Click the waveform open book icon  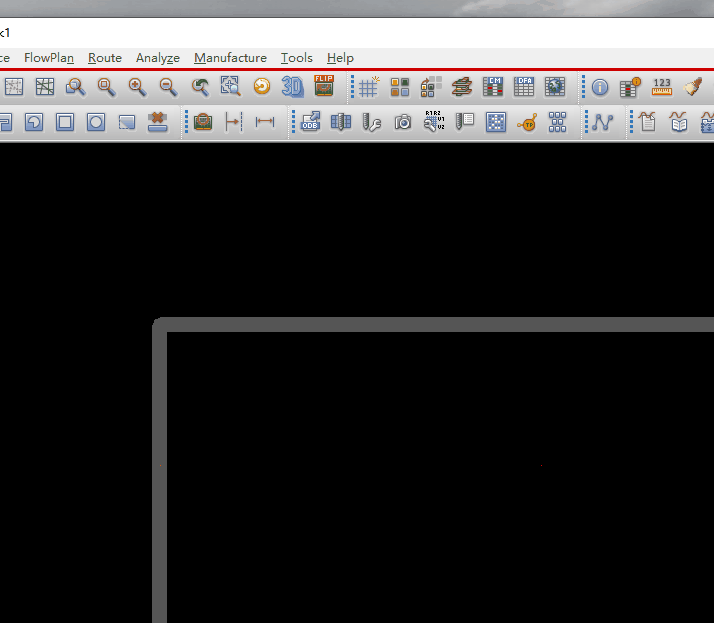(x=678, y=122)
